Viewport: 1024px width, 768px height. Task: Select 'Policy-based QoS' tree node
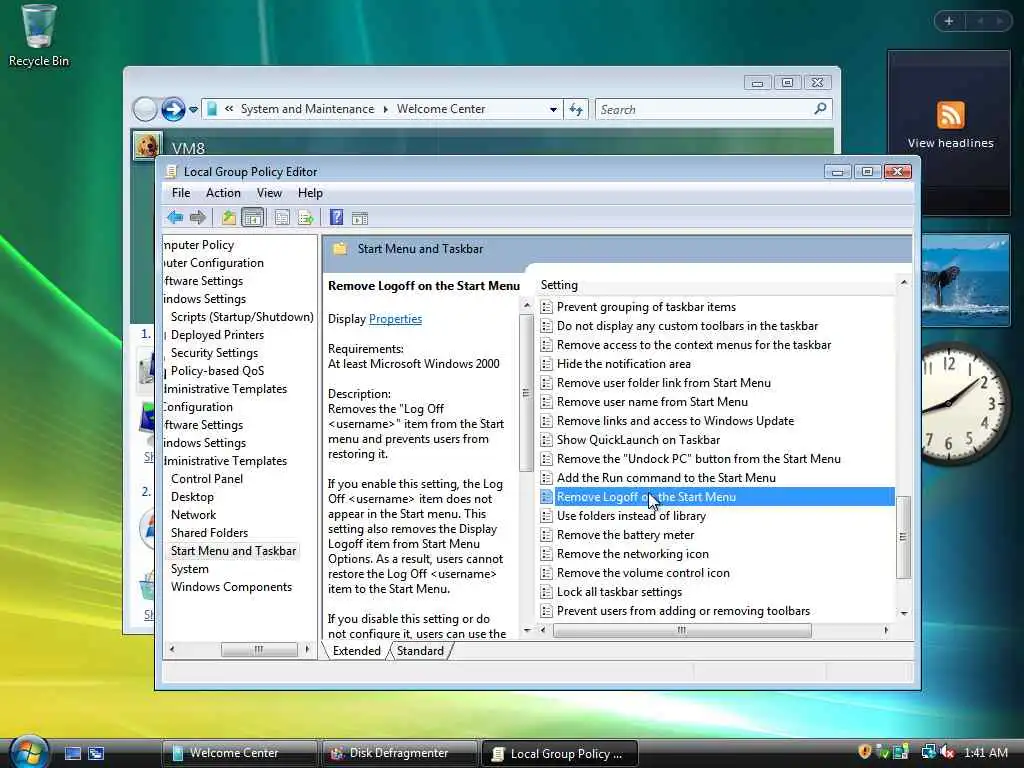(217, 370)
